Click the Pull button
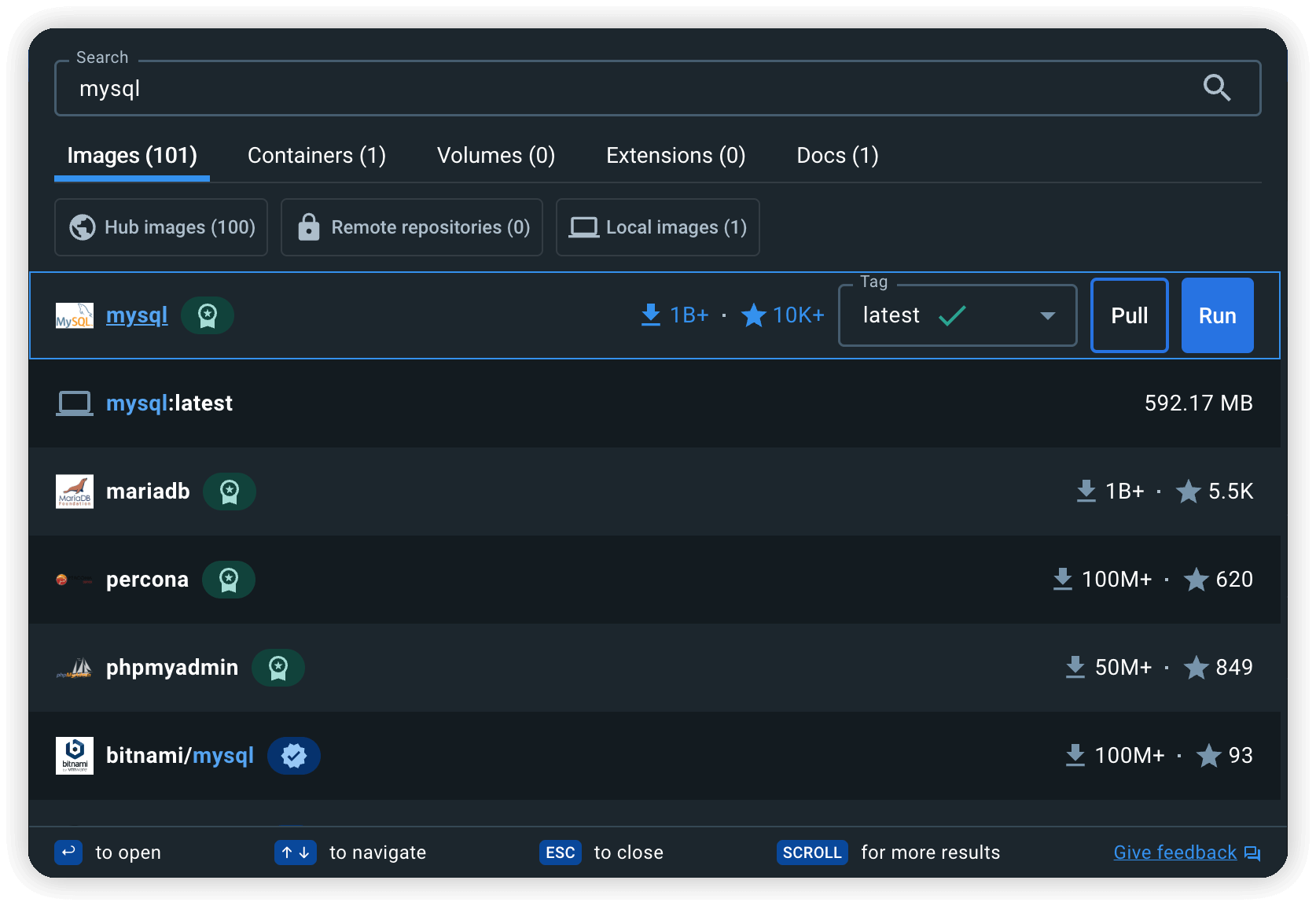This screenshot has width=1316, height=906. 1130,315
